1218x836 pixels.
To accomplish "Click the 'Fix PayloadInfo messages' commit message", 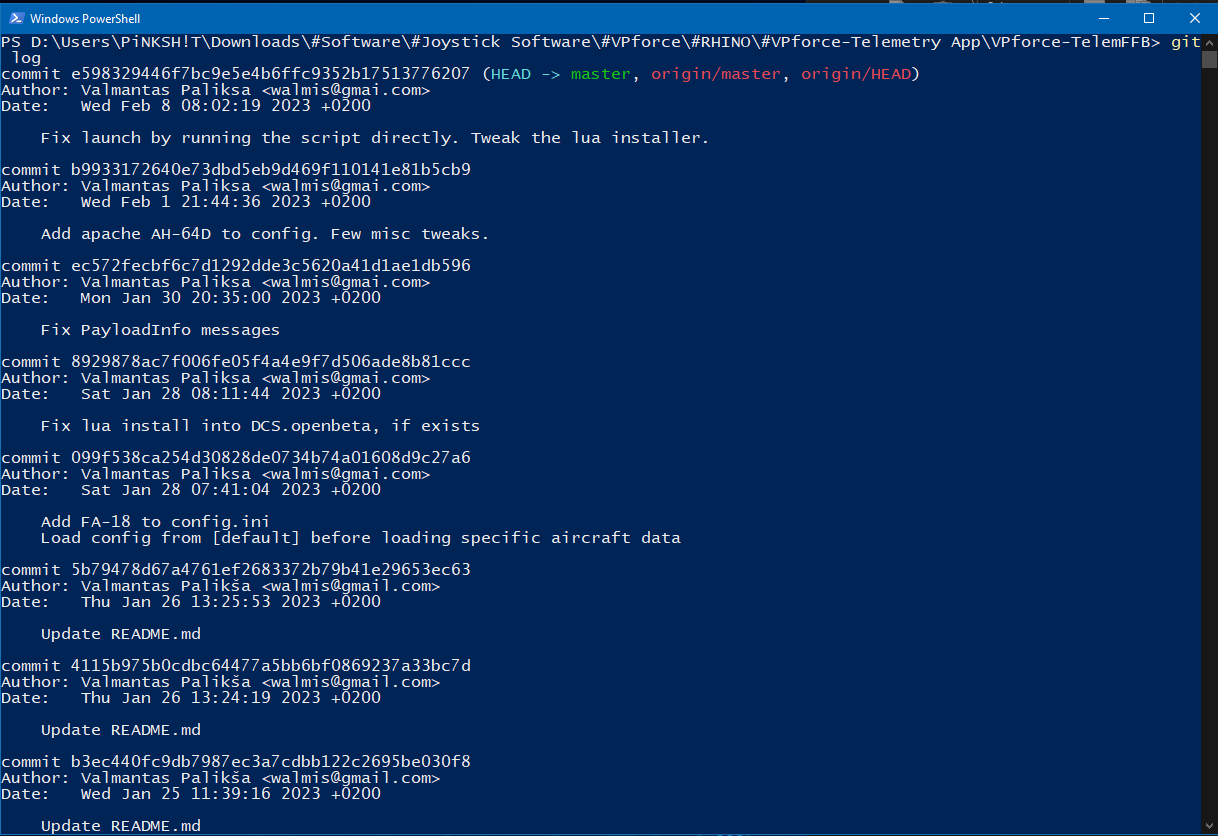I will point(160,330).
